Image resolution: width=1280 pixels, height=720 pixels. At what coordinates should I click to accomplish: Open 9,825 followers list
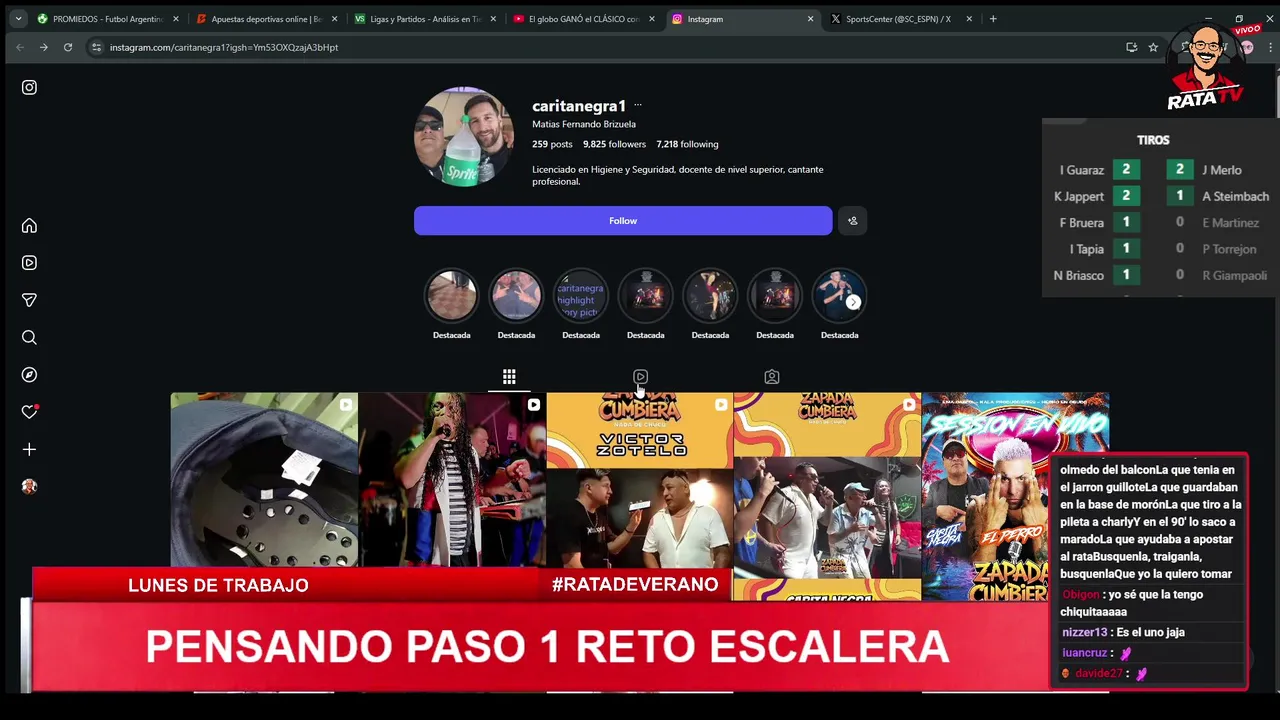point(614,144)
